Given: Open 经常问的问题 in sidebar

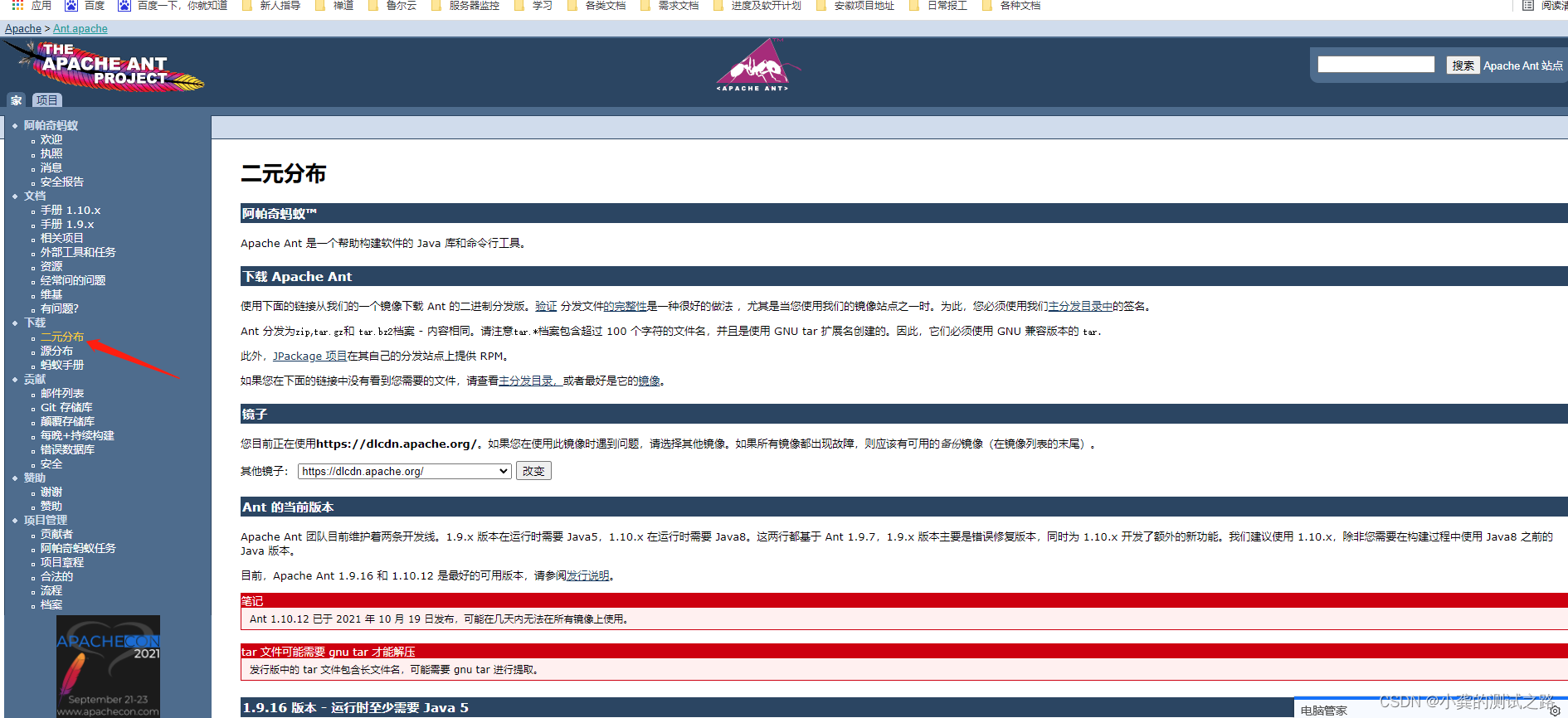Looking at the screenshot, I should [73, 280].
